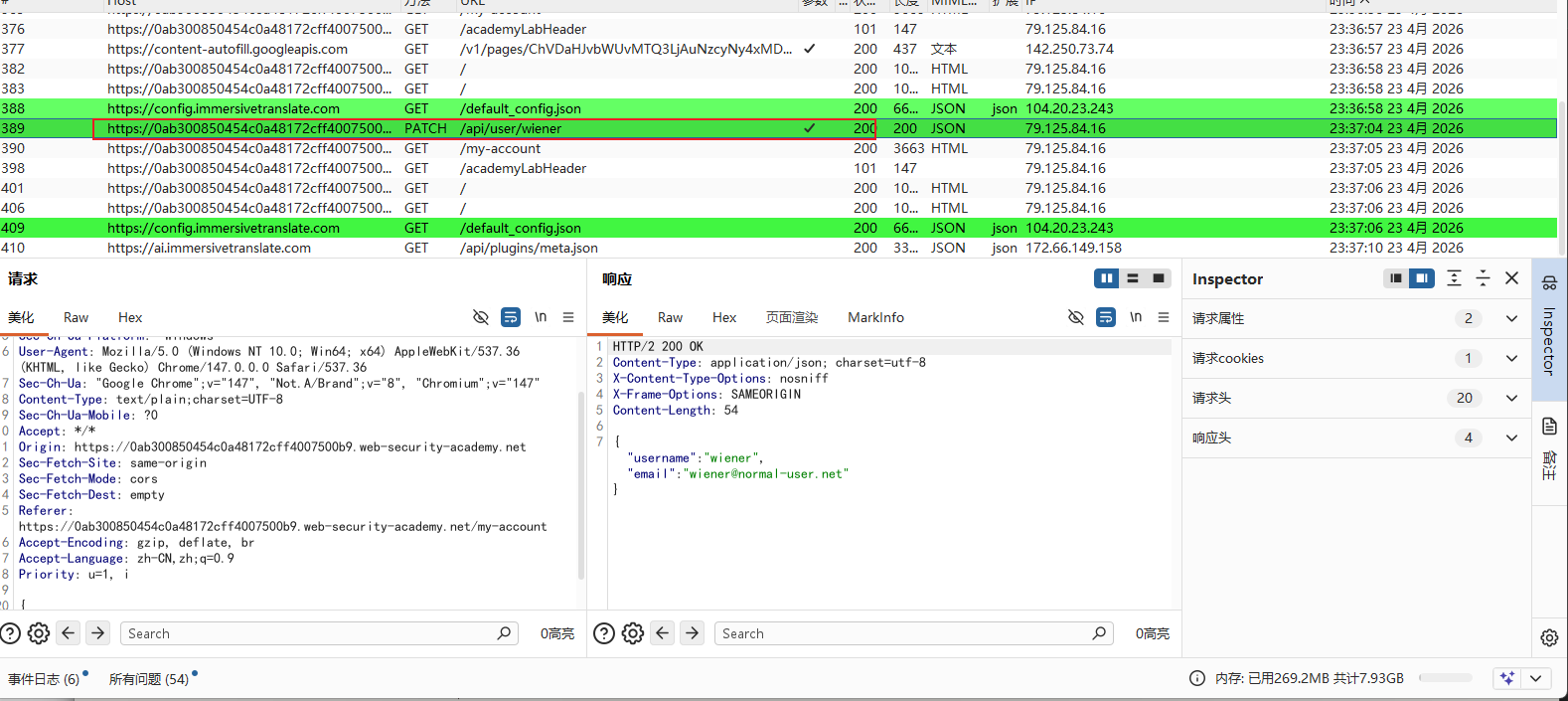Go to next match in request search
The height and width of the screenshot is (701, 1568).
tap(97, 632)
